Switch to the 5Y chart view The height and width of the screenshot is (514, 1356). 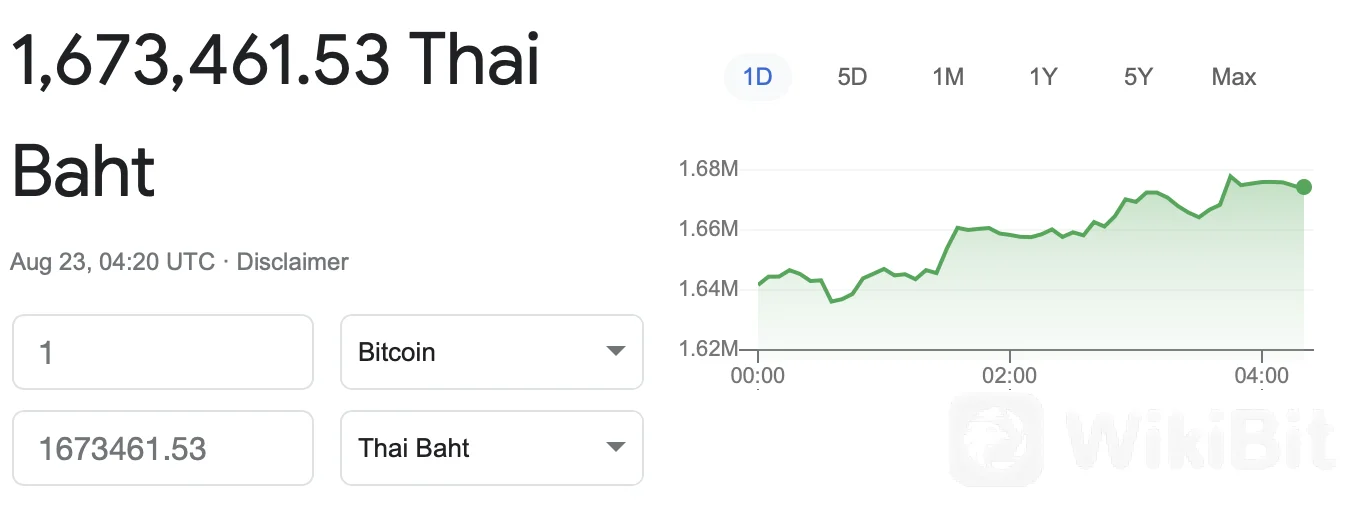(x=1138, y=77)
